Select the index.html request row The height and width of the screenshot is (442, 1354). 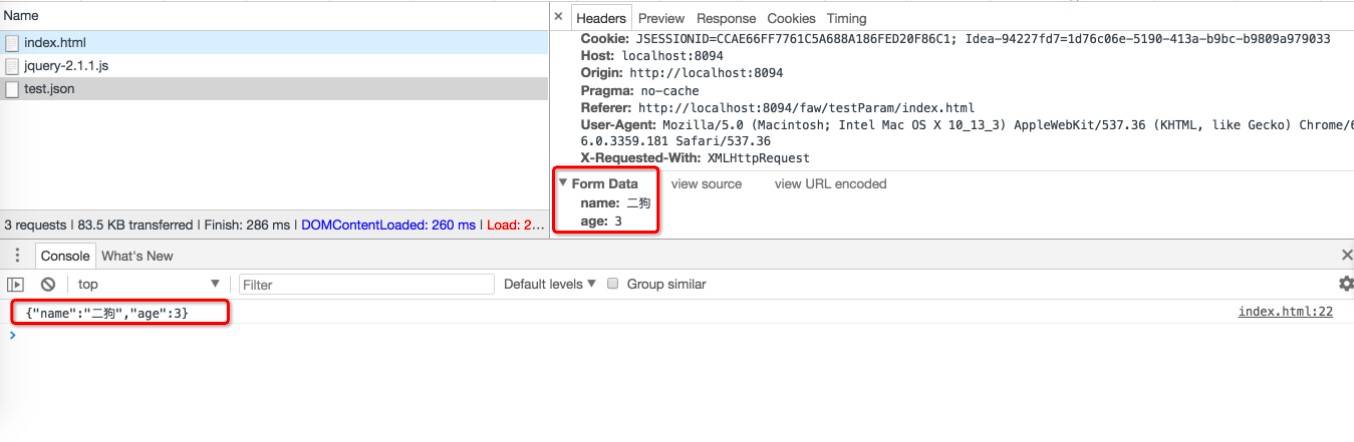pos(55,43)
